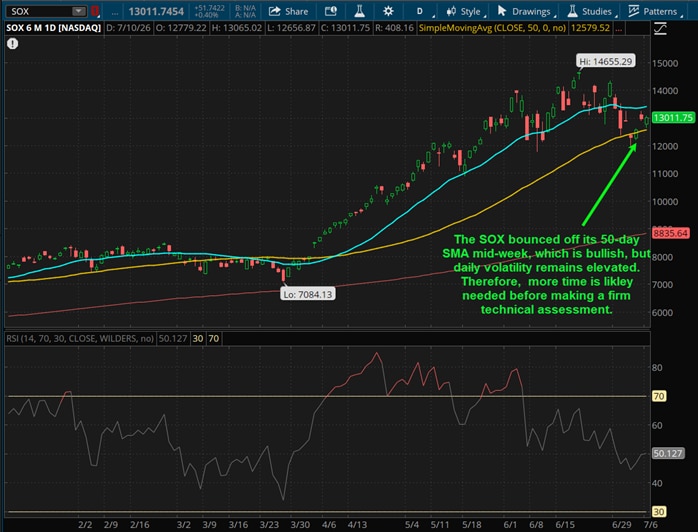Click the last price 13011.7454 readout

[156, 12]
